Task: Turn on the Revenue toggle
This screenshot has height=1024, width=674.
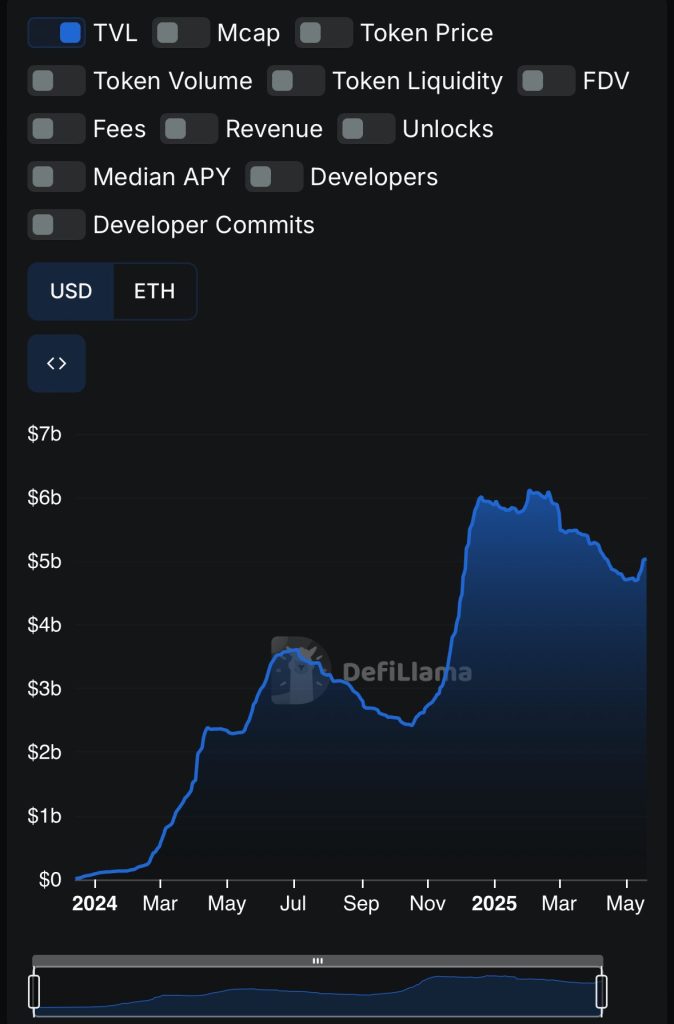Action: [x=189, y=129]
